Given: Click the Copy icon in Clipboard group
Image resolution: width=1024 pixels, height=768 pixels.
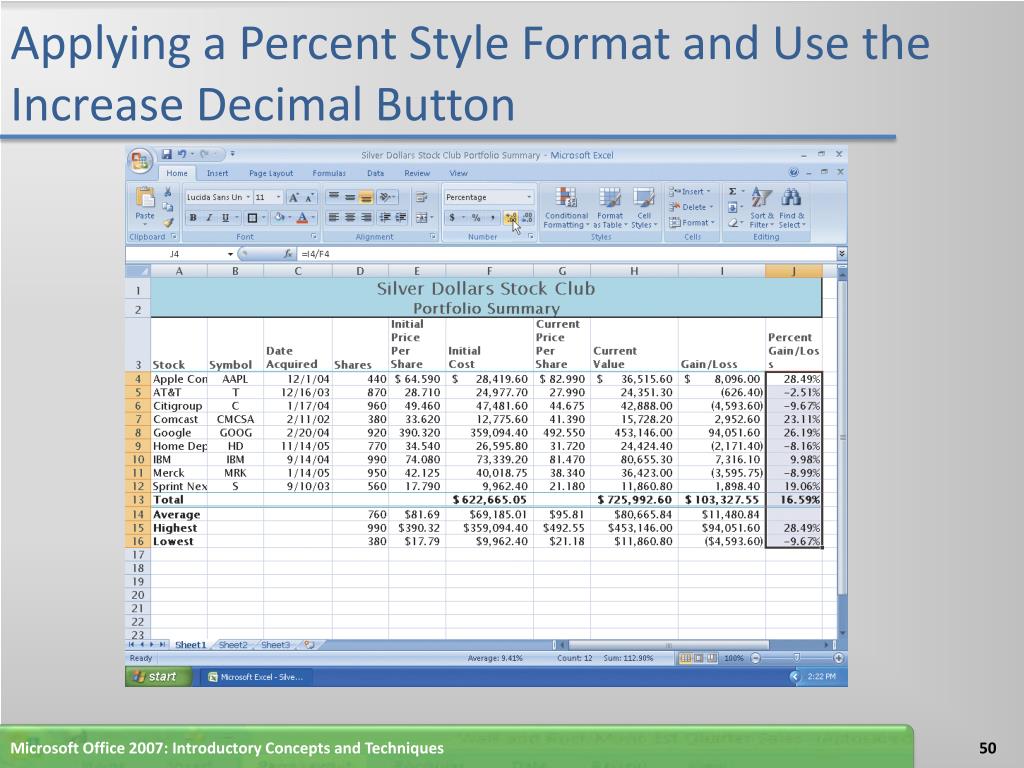Looking at the screenshot, I should click(168, 207).
